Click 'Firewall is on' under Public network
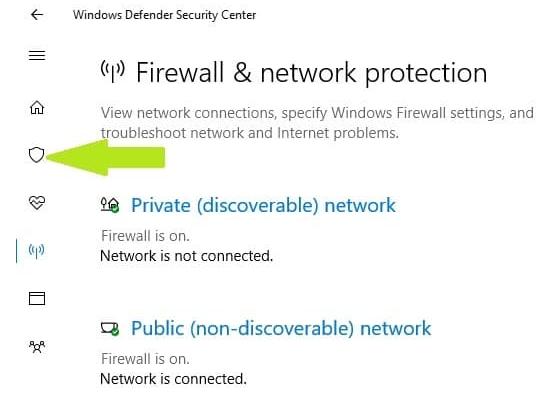This screenshot has height=397, width=550. point(145,359)
